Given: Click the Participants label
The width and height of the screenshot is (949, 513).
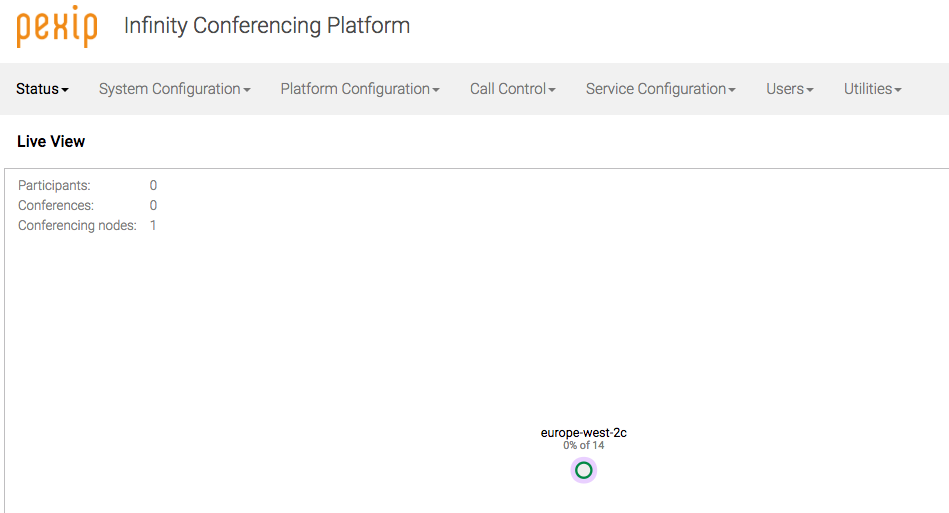Looking at the screenshot, I should 54,185.
